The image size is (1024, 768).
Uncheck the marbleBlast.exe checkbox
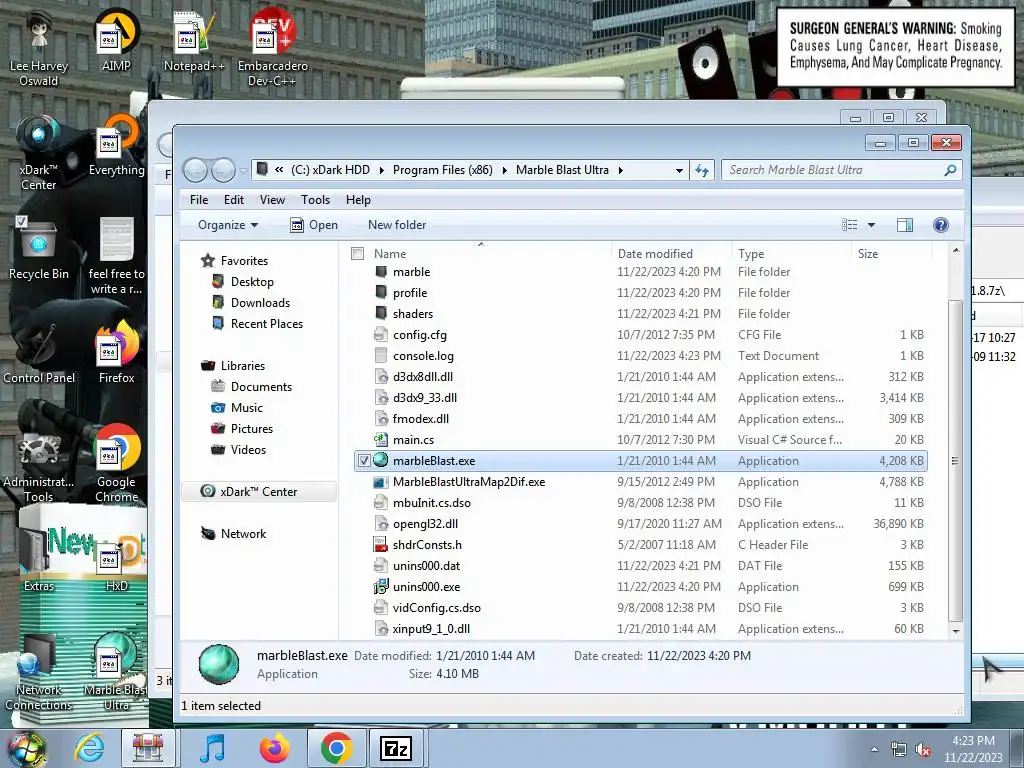(364, 461)
